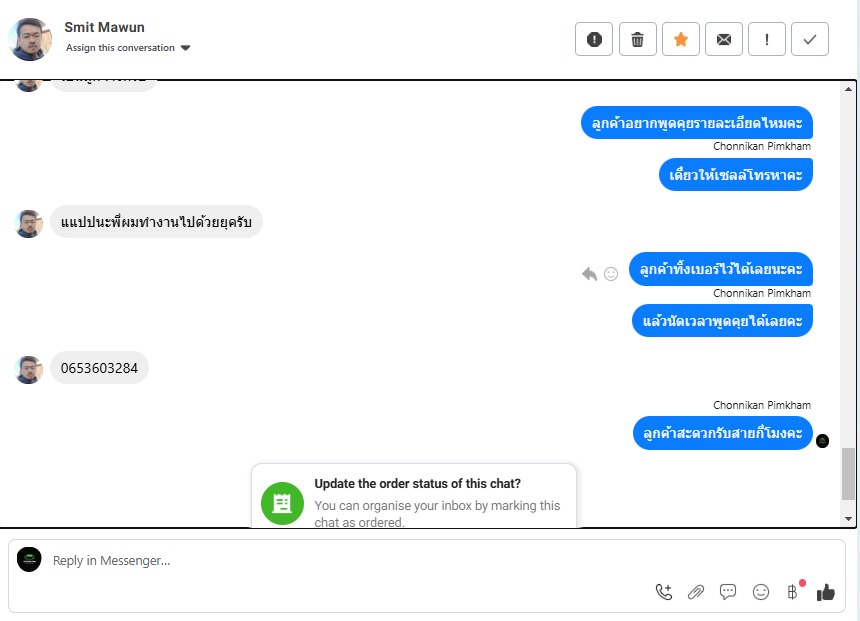Mark conversation as done with checkmark
Screen dimensions: 860x621
coord(810,39)
